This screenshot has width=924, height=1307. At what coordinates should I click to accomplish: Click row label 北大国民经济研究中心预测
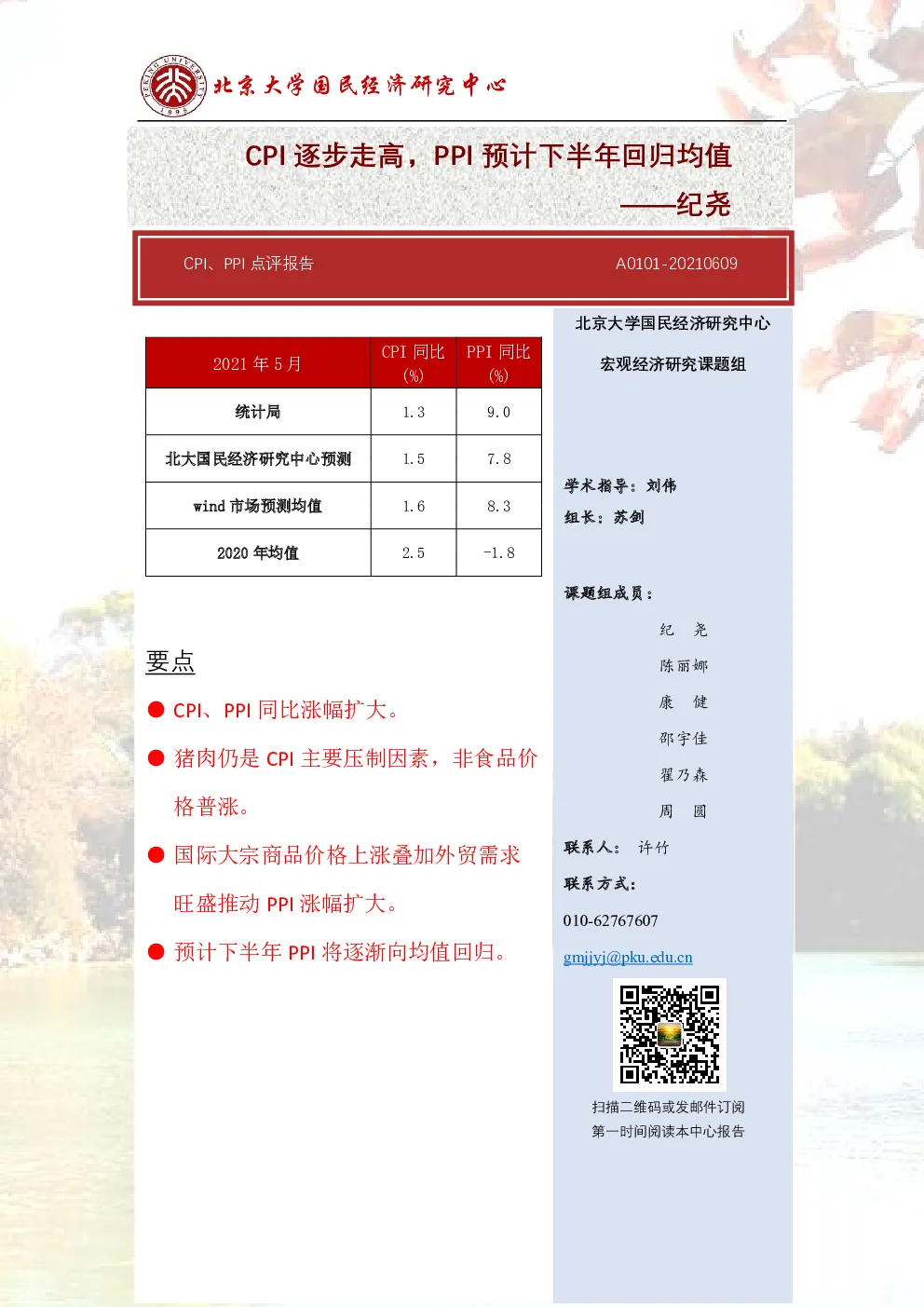(258, 459)
